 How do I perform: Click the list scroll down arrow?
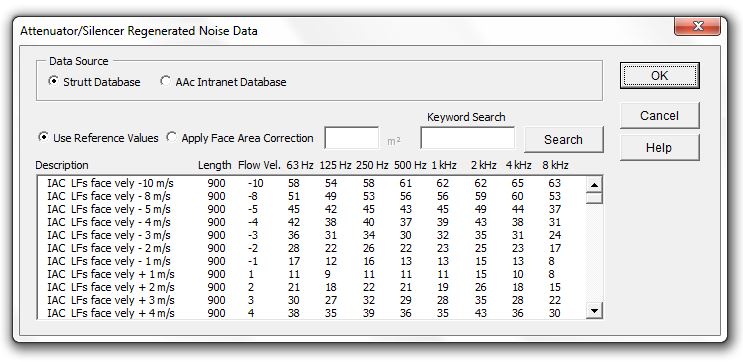coord(594,311)
